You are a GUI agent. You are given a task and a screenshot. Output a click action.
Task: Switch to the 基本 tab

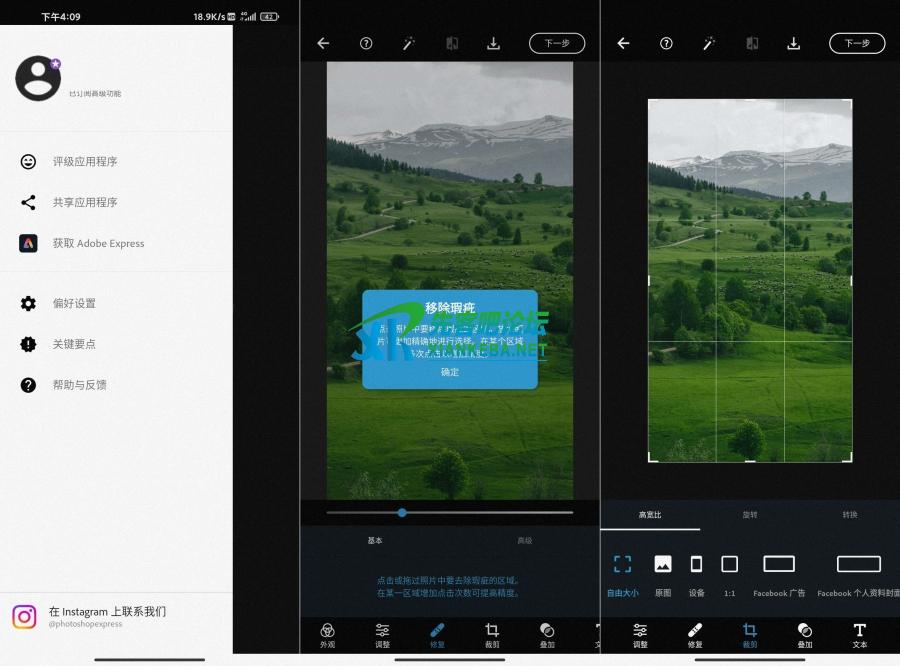375,541
